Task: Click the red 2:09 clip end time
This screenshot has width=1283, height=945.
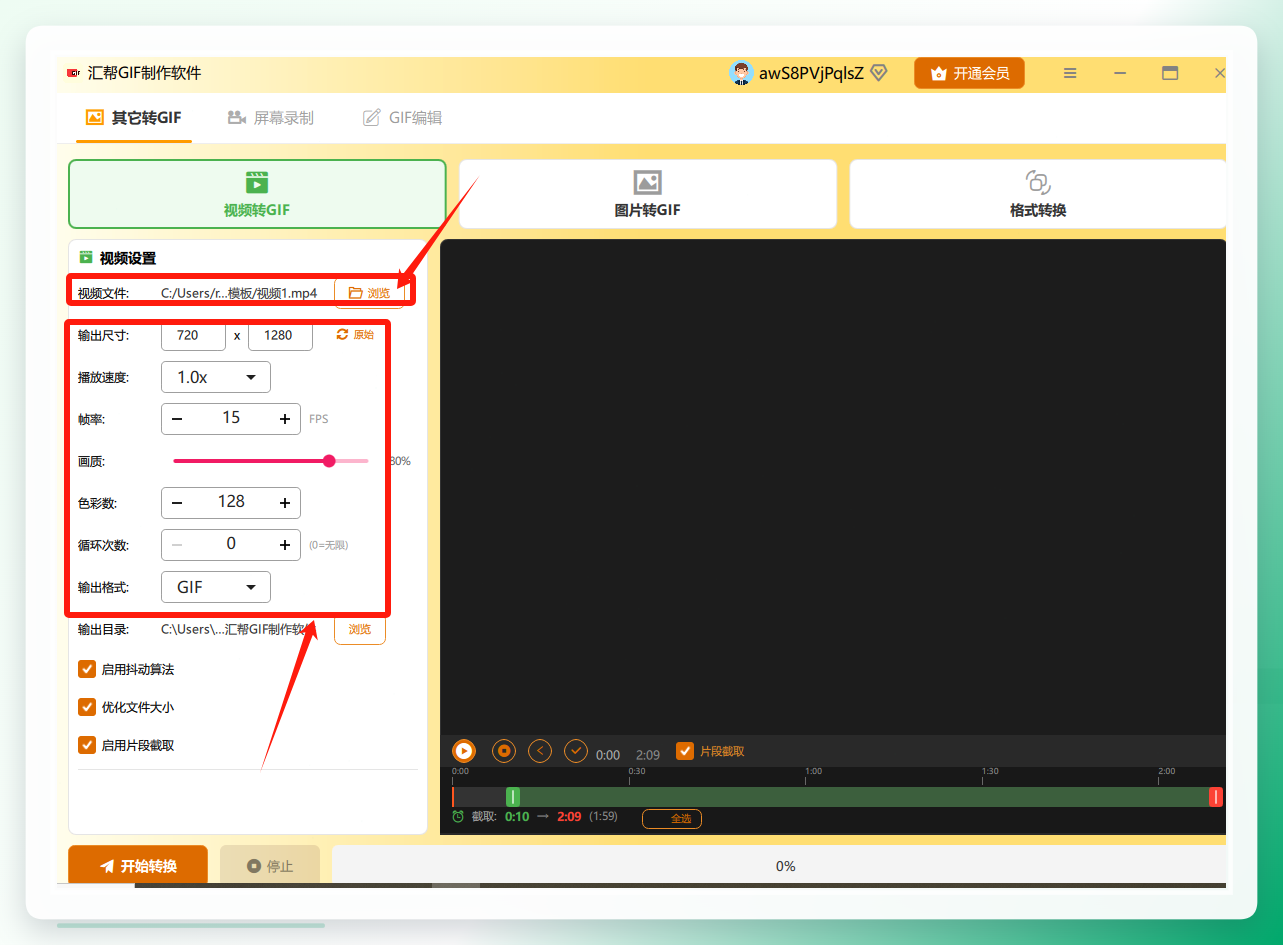Action: pos(569,817)
